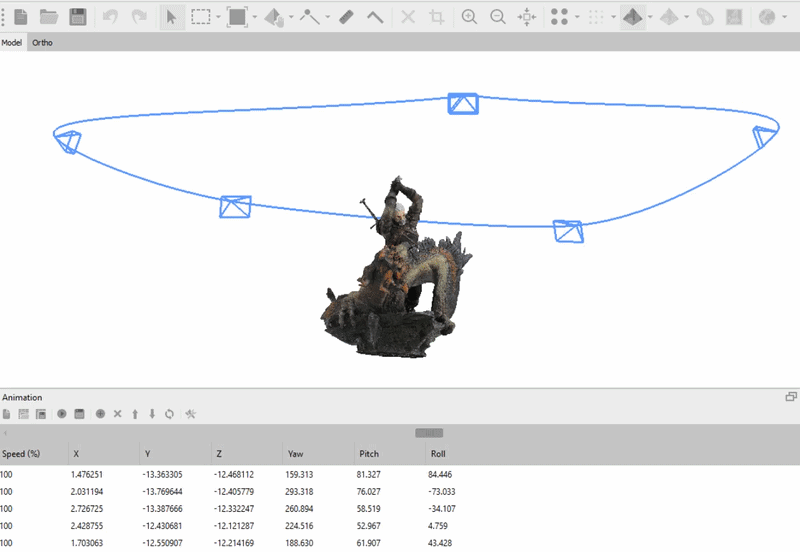
Task: Toggle shaded model display mode
Action: pos(633,17)
